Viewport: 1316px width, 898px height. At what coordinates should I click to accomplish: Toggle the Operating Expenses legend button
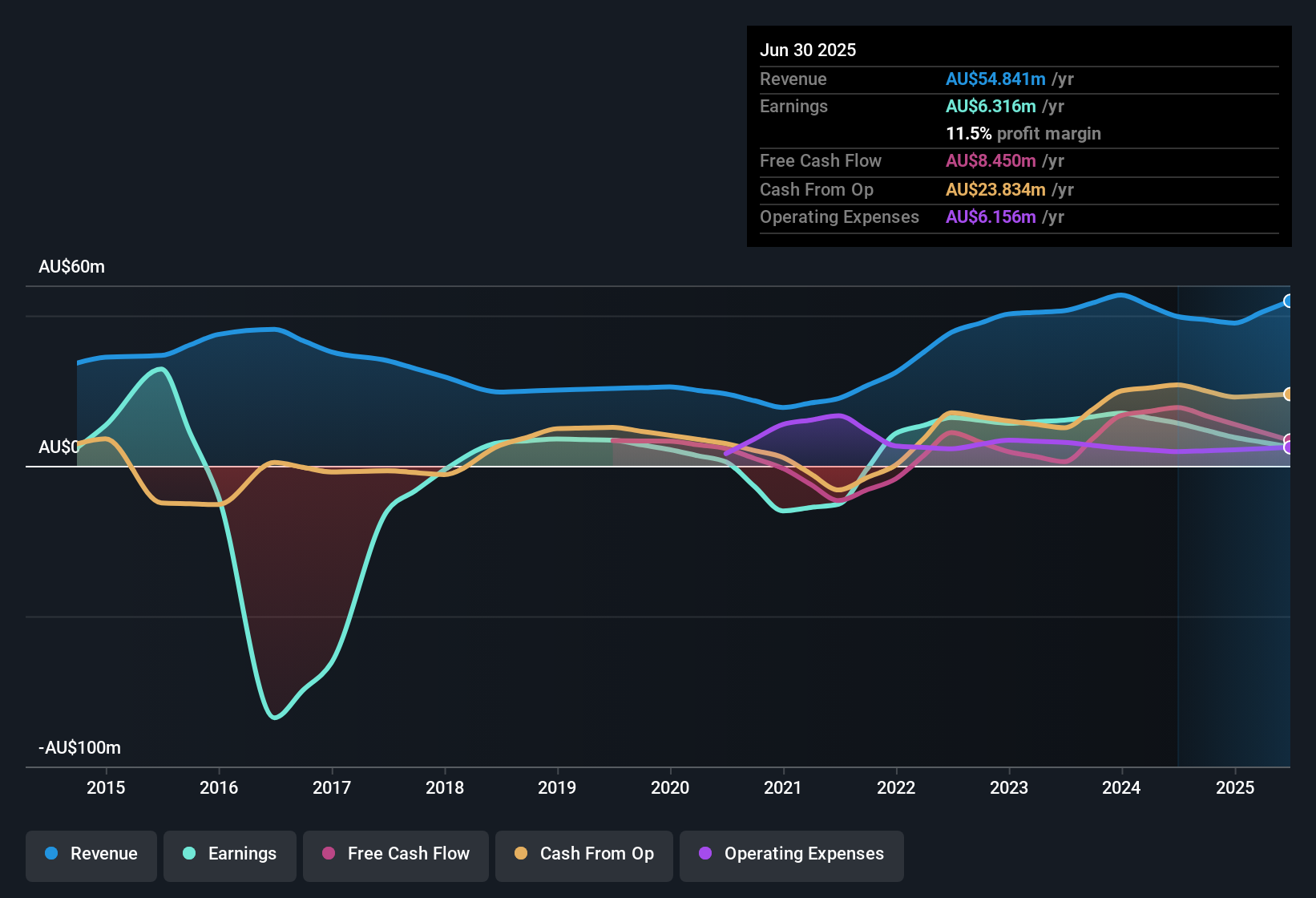pyautogui.click(x=792, y=856)
